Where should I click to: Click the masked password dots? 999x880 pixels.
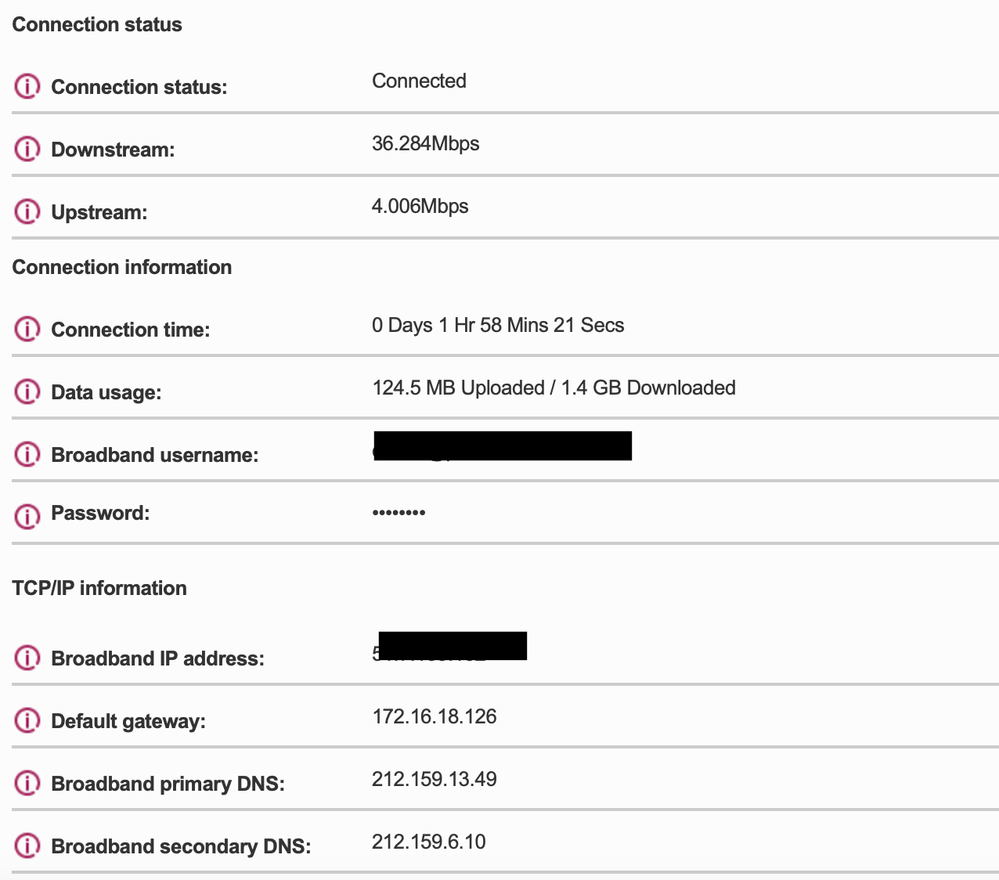[397, 512]
